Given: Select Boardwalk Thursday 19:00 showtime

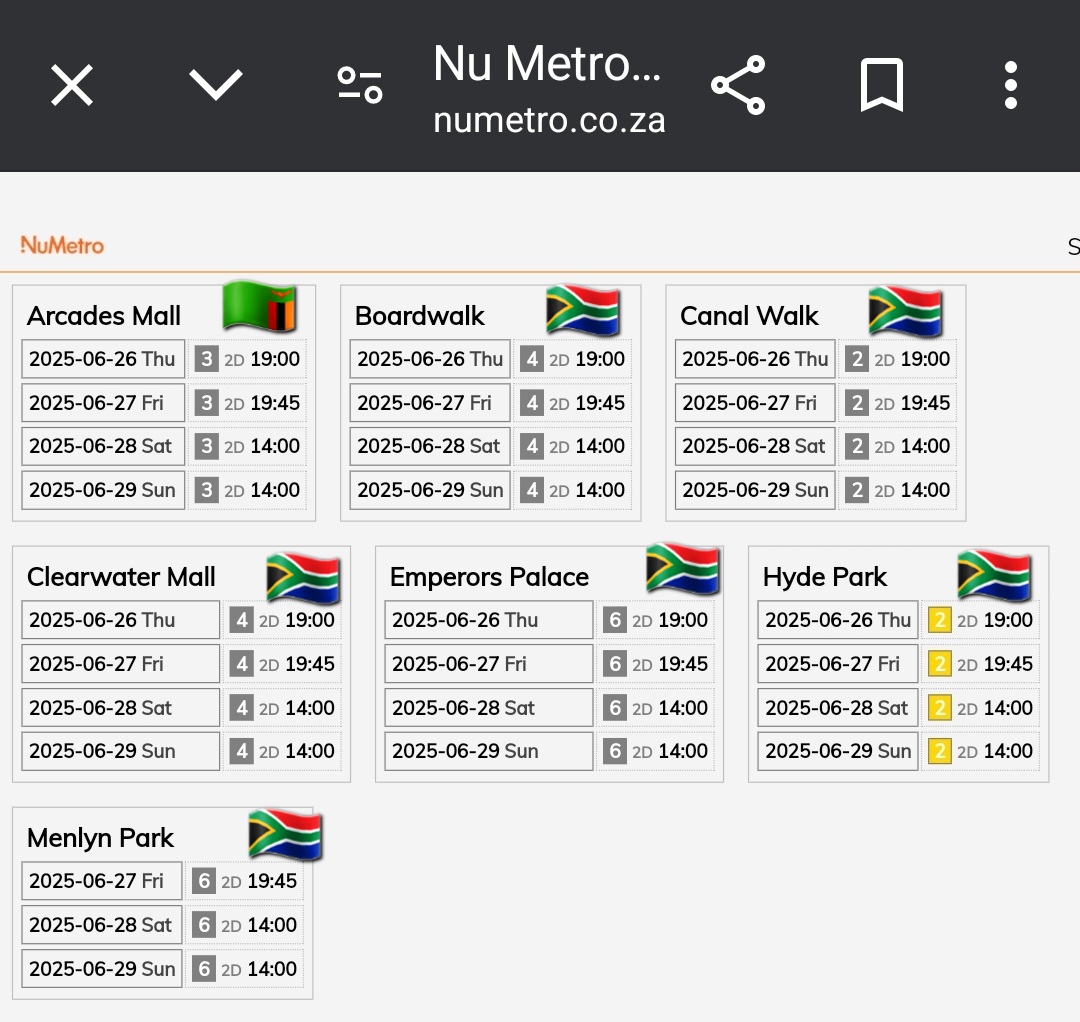Looking at the screenshot, I should [572, 359].
